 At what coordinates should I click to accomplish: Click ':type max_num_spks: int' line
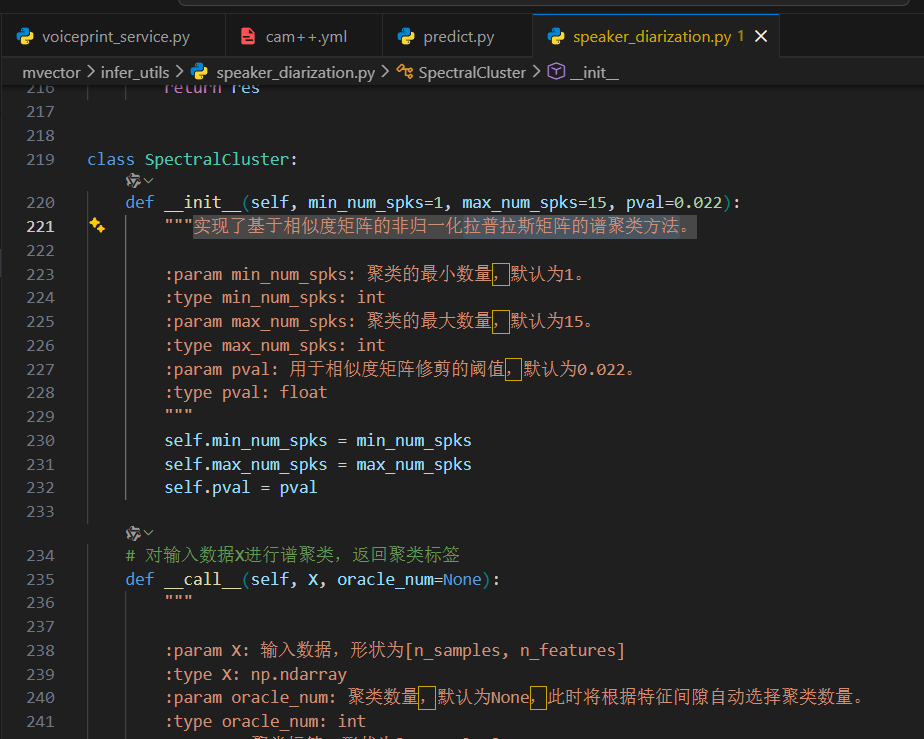click(275, 345)
